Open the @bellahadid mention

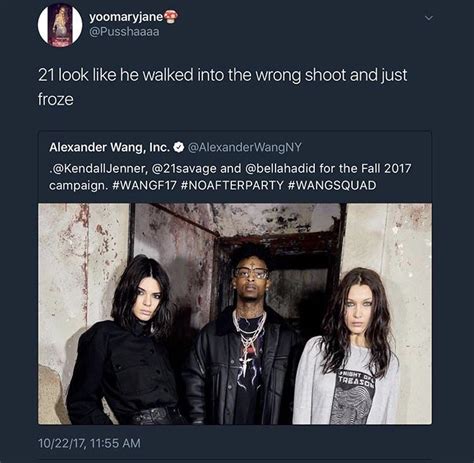[280, 168]
